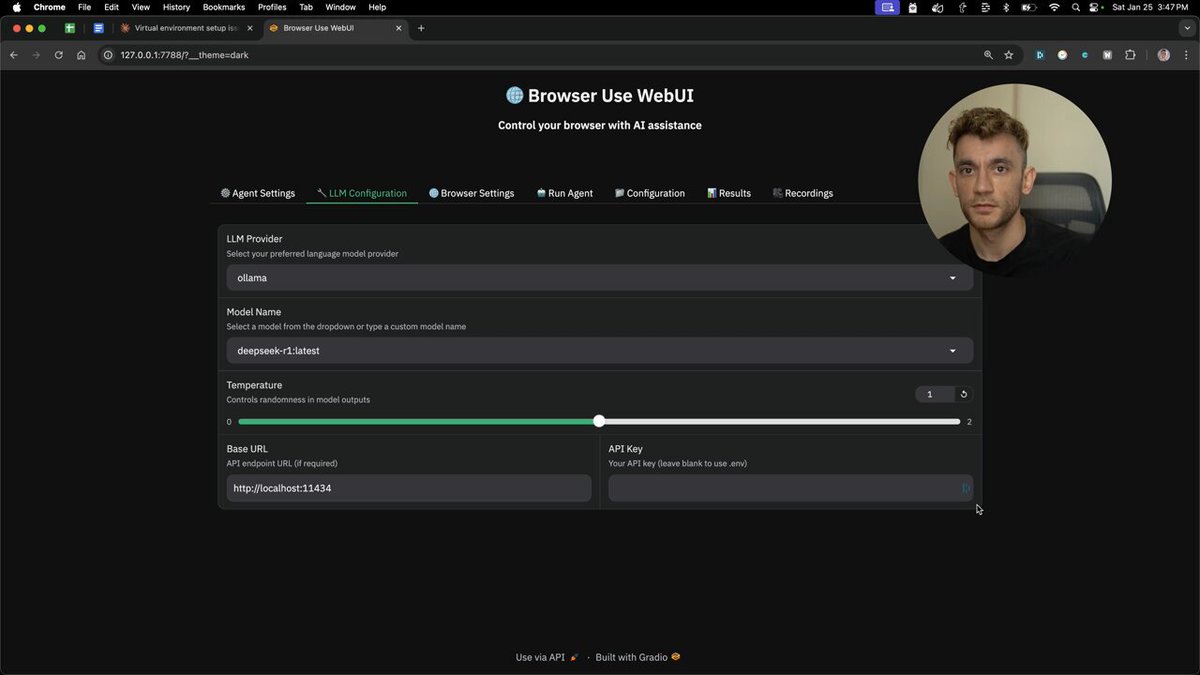Click the API Key input field
Image resolution: width=1200 pixels, height=675 pixels.
(x=791, y=488)
